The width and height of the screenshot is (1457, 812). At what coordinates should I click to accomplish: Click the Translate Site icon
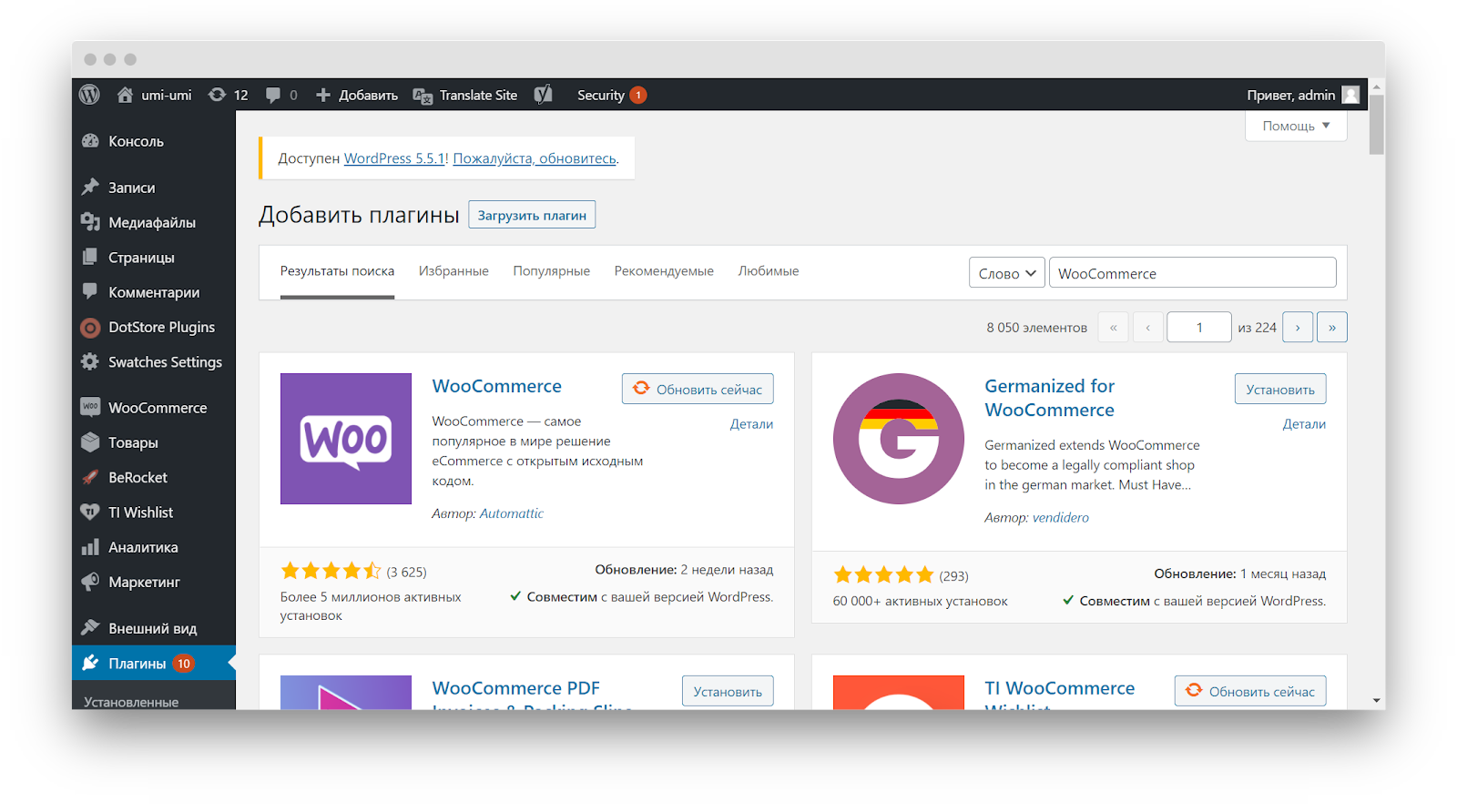pyautogui.click(x=423, y=96)
